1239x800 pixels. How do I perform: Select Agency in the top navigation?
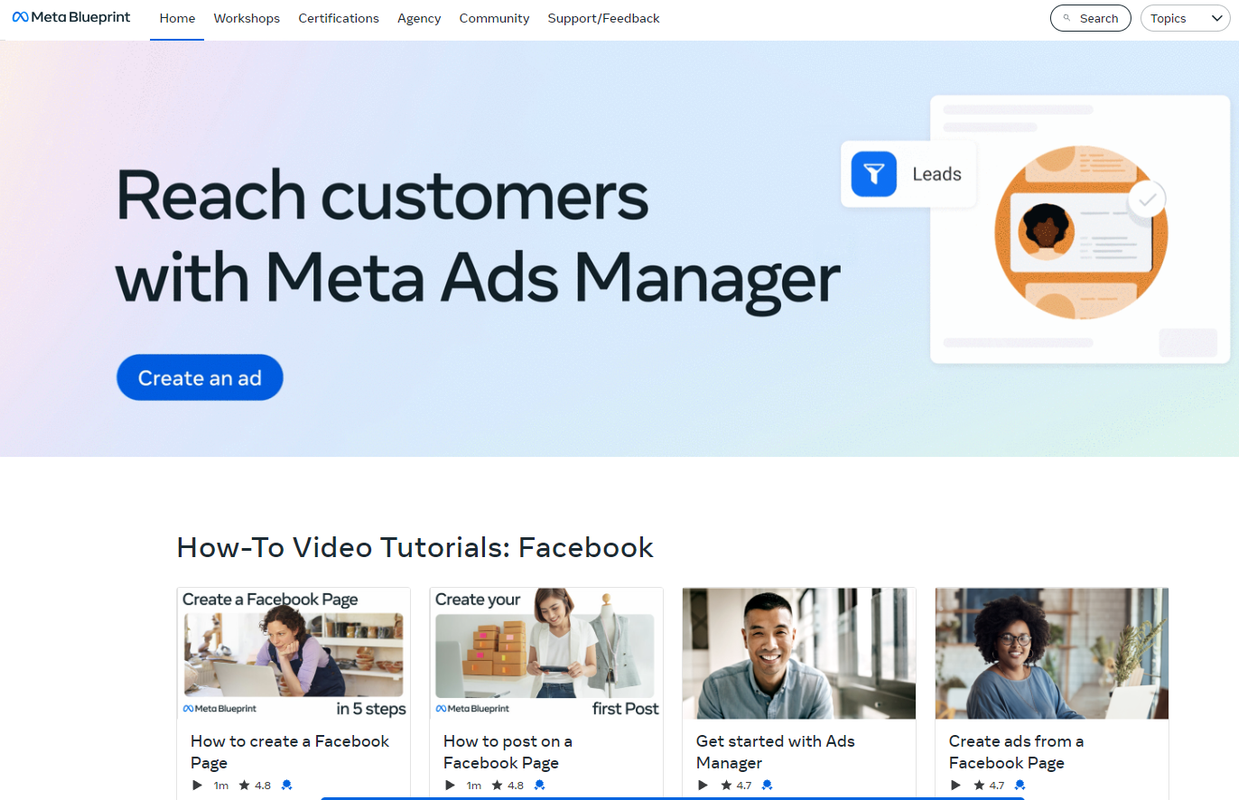pos(419,18)
